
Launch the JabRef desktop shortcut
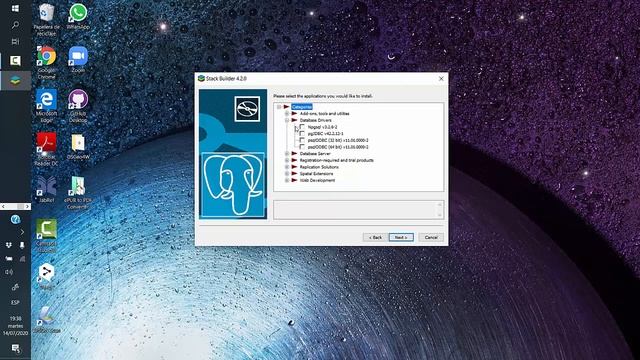pyautogui.click(x=47, y=190)
